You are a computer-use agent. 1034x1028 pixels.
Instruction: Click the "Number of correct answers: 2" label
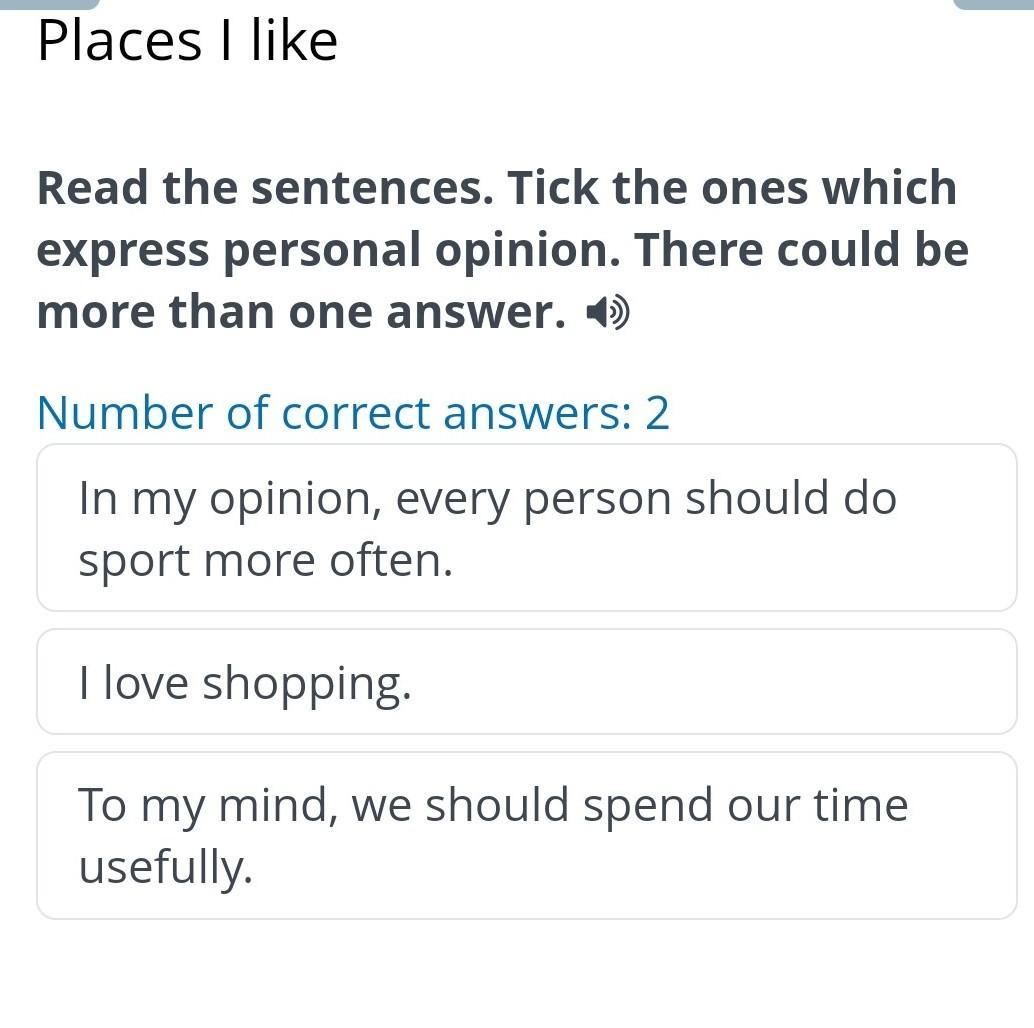coord(353,413)
